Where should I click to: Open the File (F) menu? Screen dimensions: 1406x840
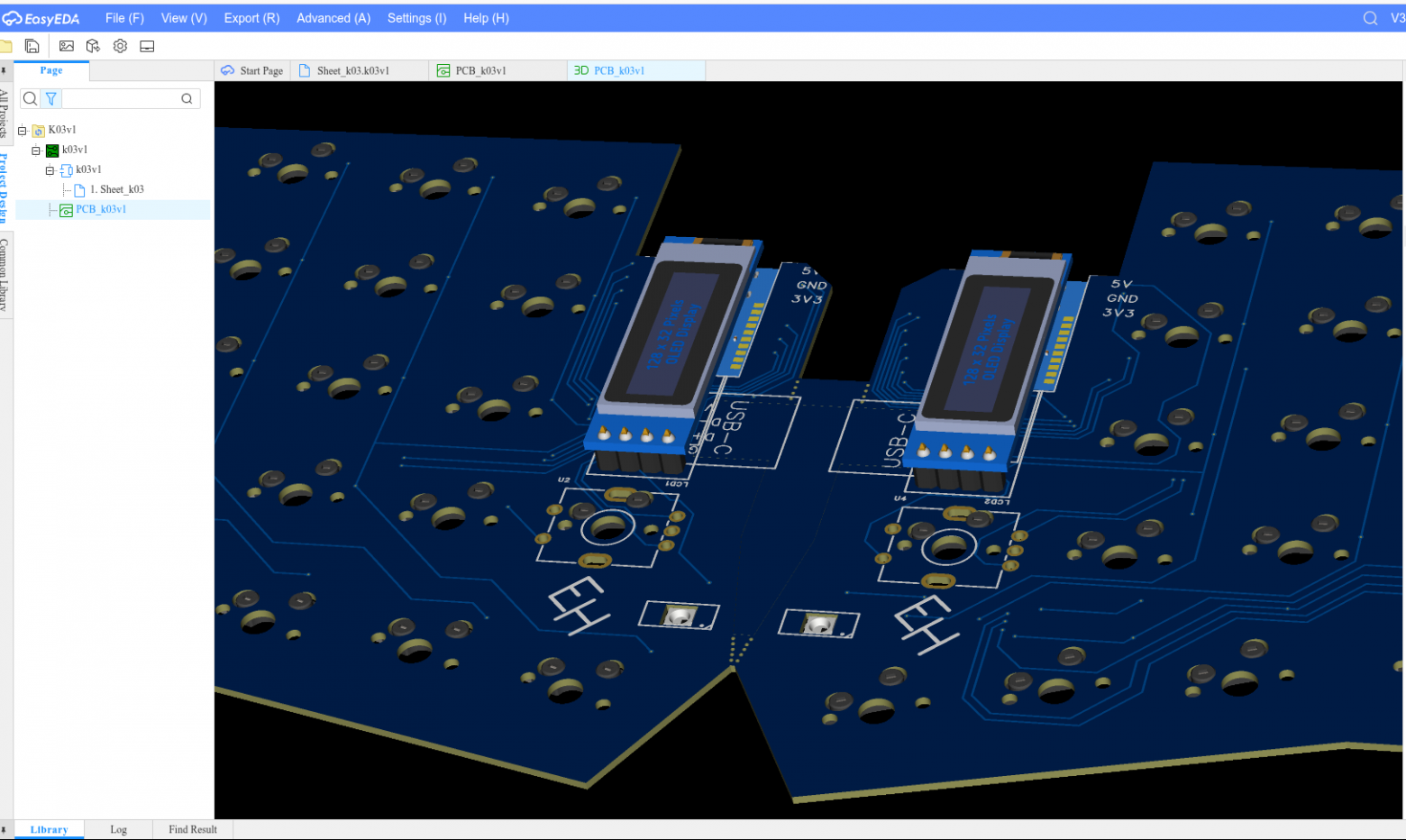click(124, 18)
